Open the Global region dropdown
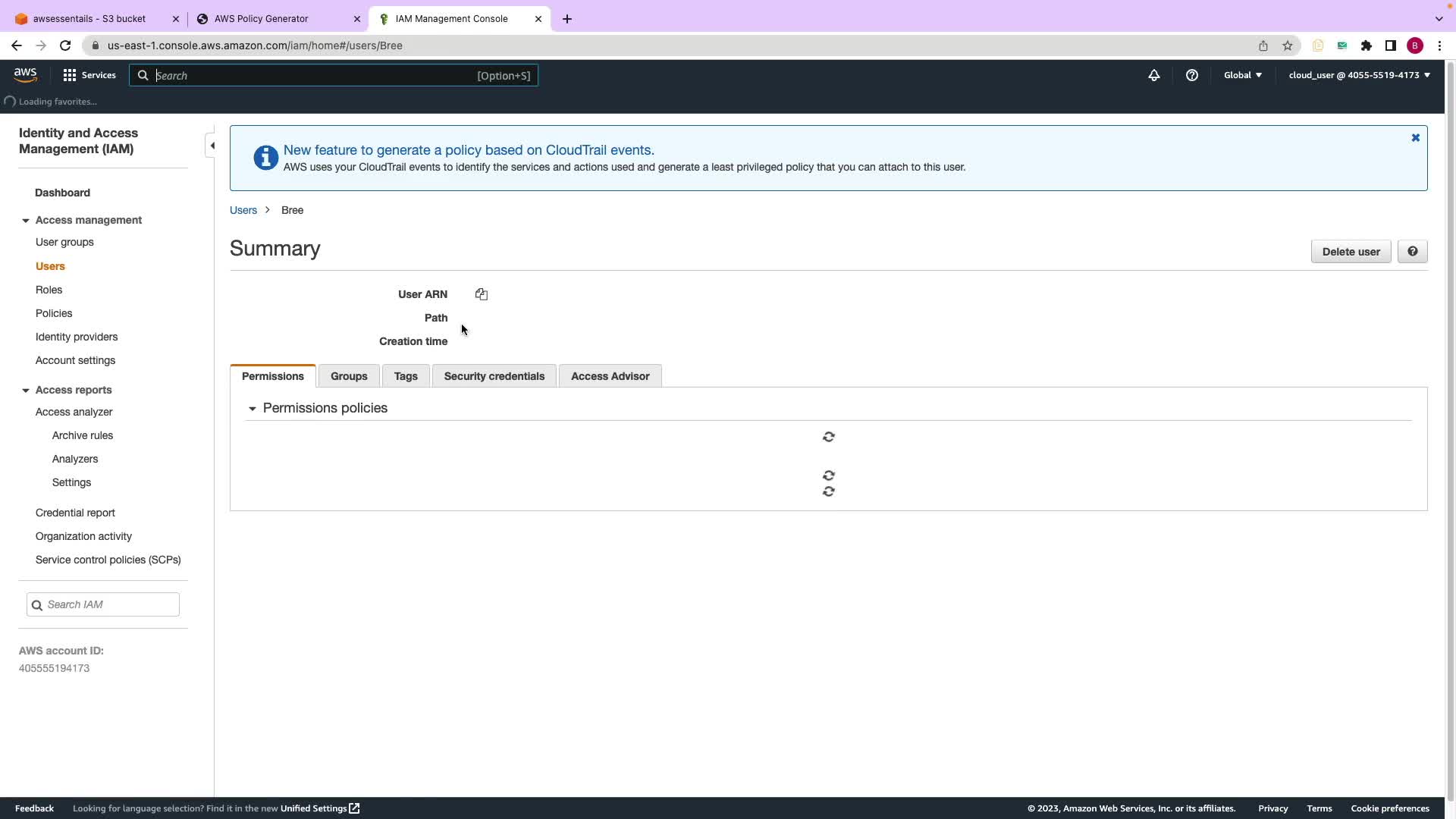This screenshot has width=1456, height=819. tap(1242, 75)
